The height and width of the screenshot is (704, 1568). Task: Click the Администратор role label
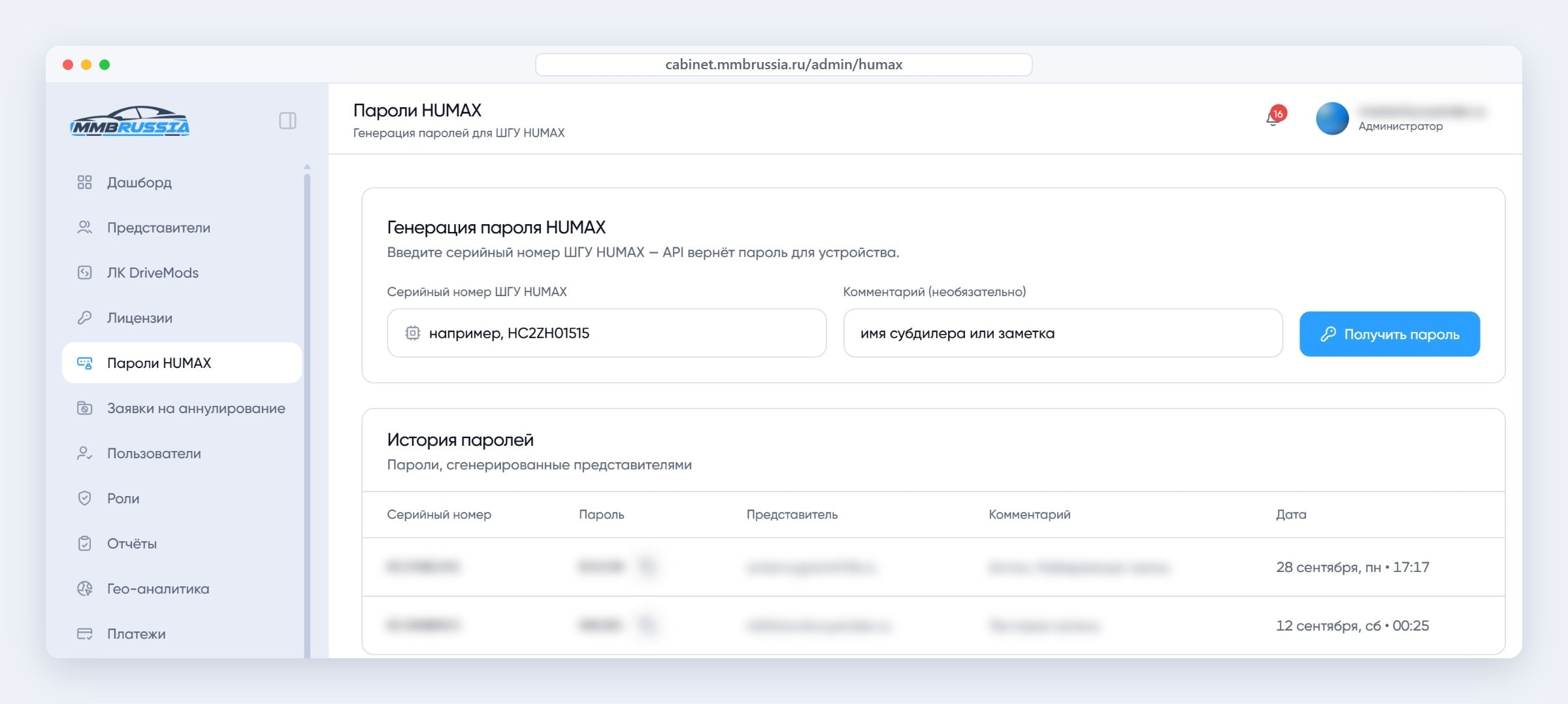(x=1401, y=126)
